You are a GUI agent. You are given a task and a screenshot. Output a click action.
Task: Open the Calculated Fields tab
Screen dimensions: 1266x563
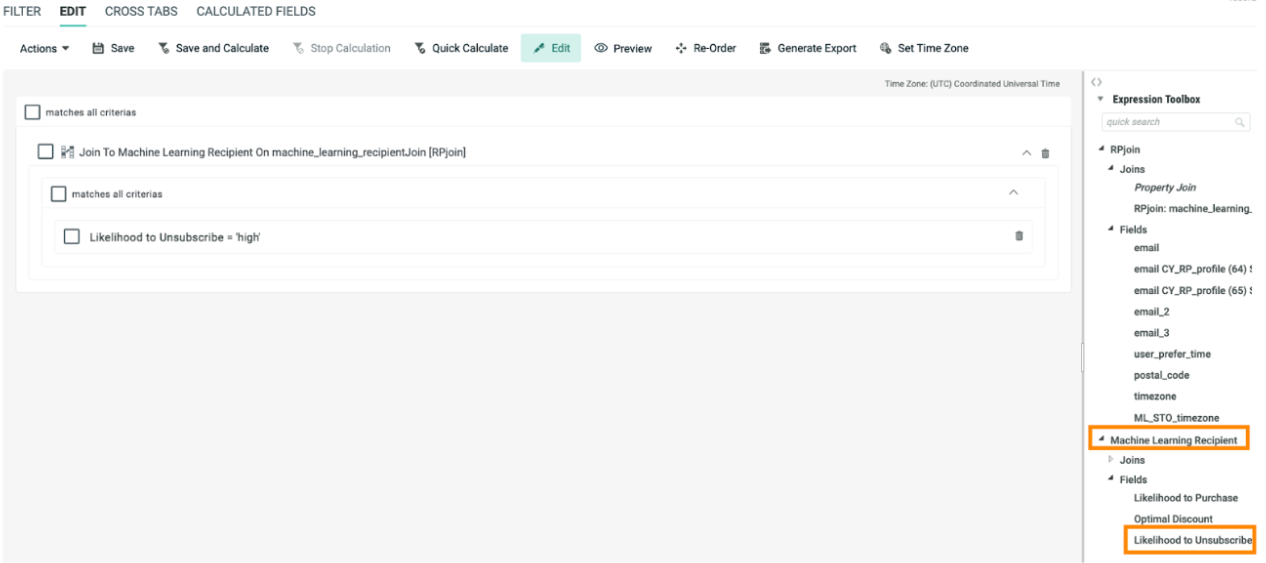(x=256, y=12)
